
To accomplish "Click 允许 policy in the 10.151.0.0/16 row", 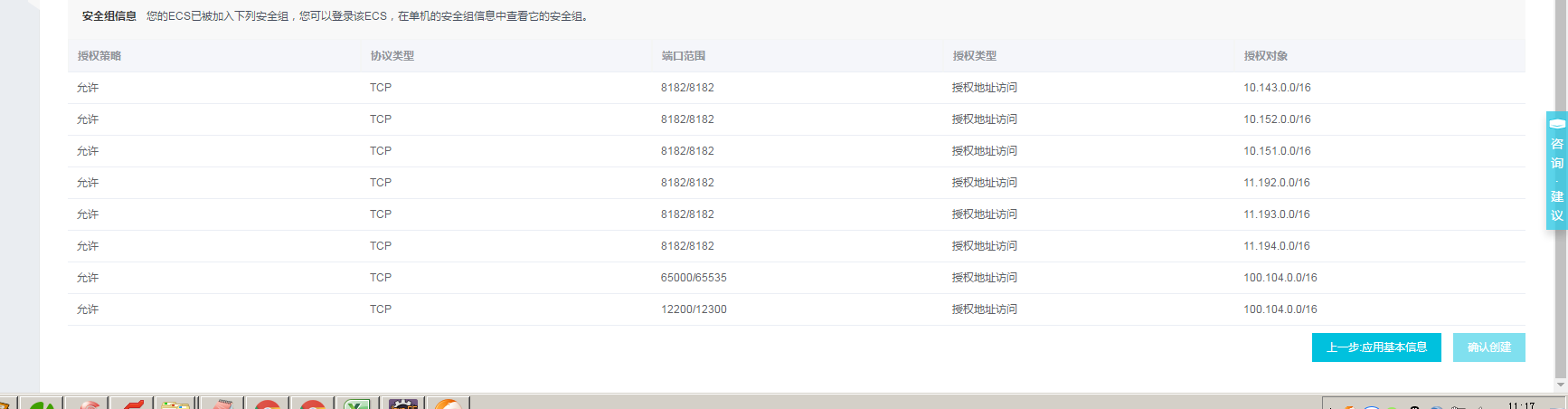I will [88, 151].
